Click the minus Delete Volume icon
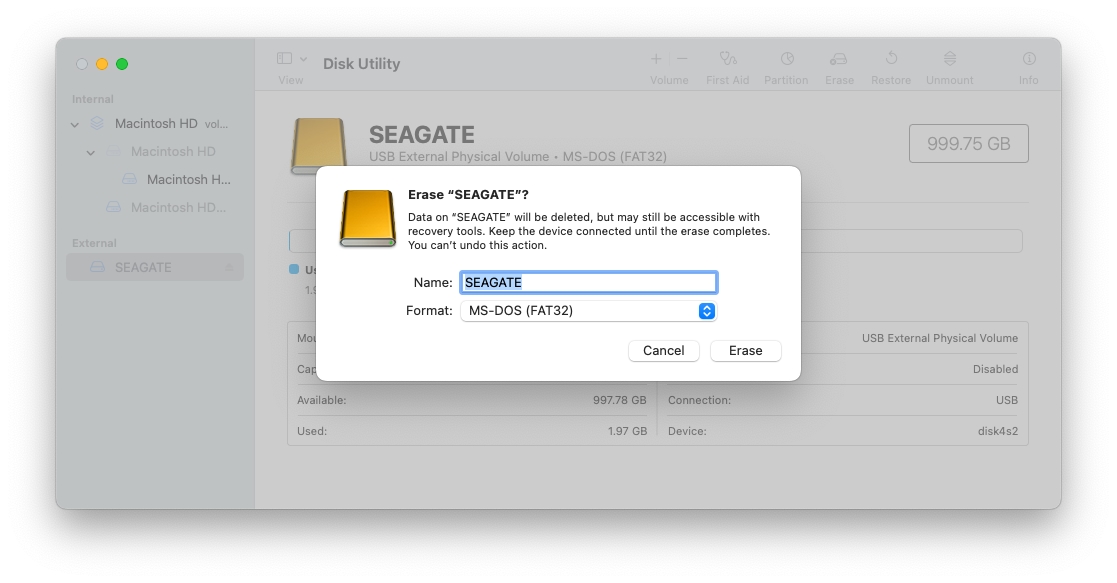The image size is (1117, 583). [x=682, y=58]
